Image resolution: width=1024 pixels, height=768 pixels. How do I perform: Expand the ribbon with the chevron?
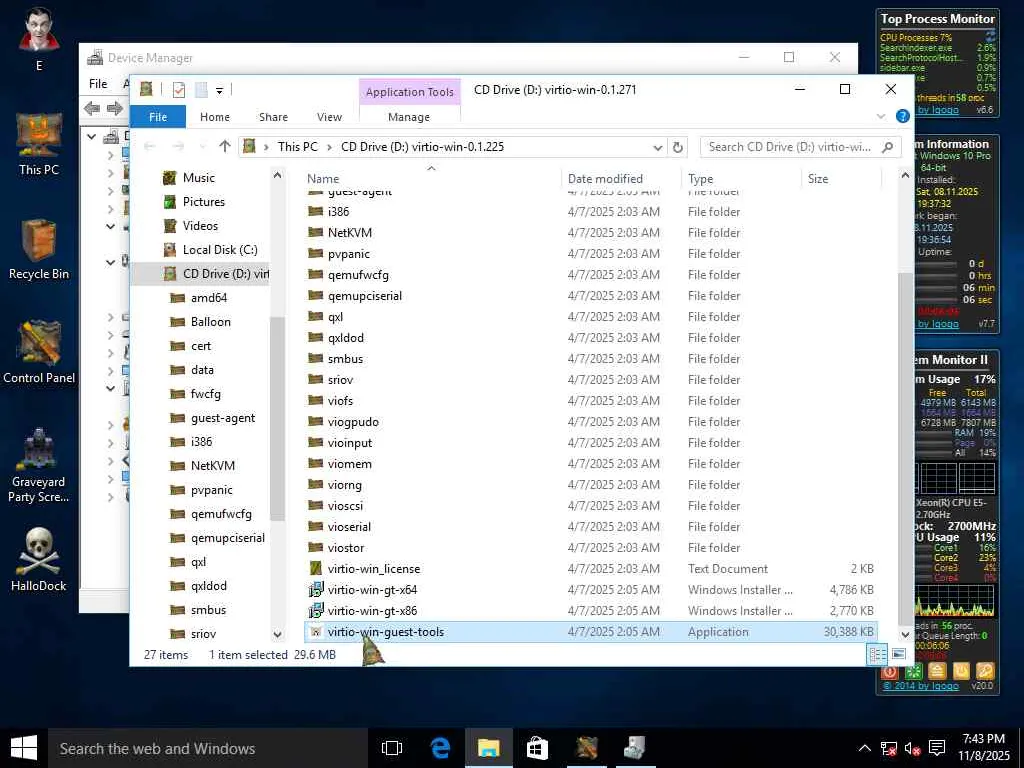[881, 116]
